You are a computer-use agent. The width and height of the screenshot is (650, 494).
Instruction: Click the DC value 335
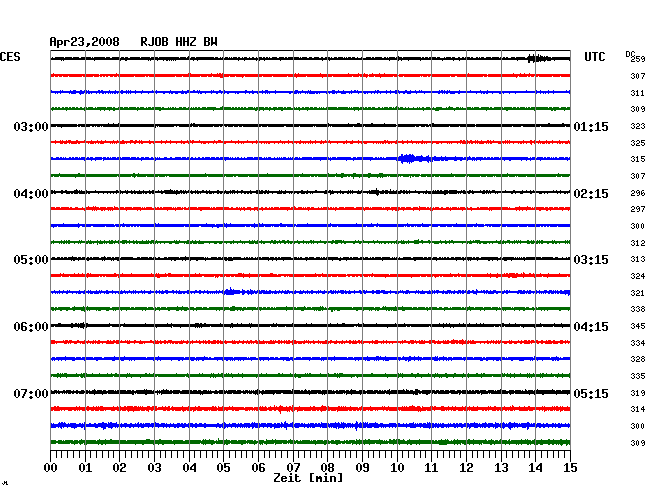tap(638, 376)
